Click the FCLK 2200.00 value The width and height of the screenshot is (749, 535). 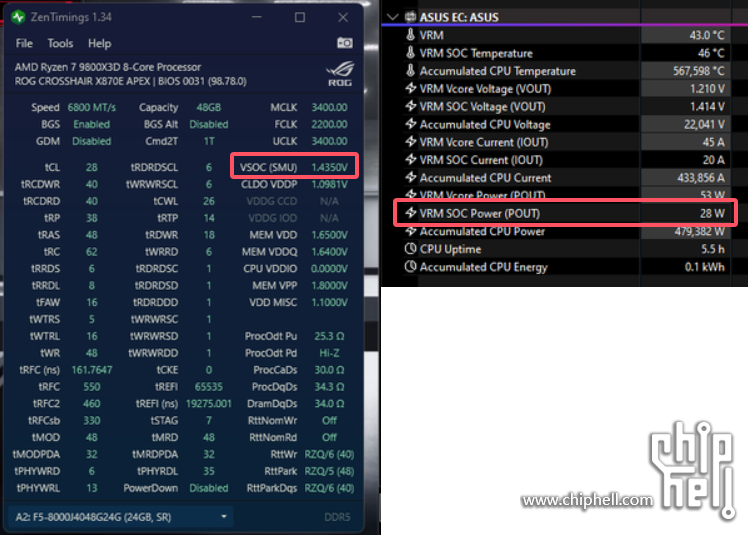(329, 124)
